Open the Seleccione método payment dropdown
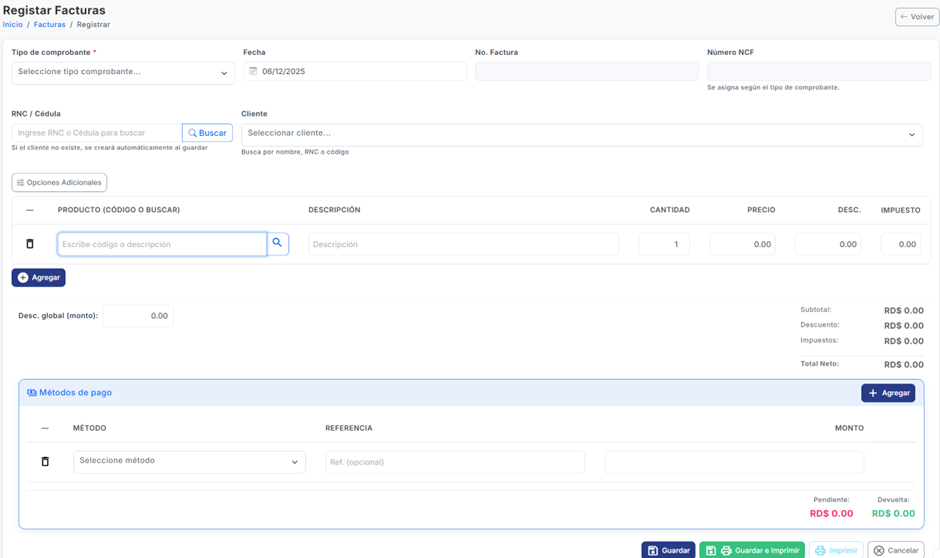Screen dimensions: 940x558 (189, 461)
